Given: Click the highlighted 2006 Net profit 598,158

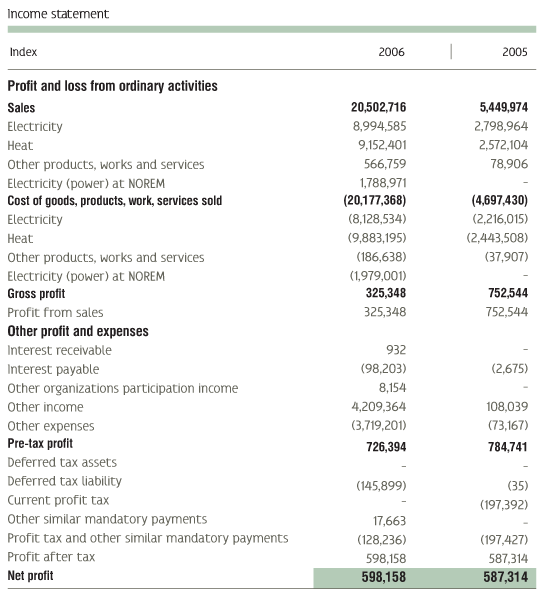Looking at the screenshot, I should (x=383, y=577).
